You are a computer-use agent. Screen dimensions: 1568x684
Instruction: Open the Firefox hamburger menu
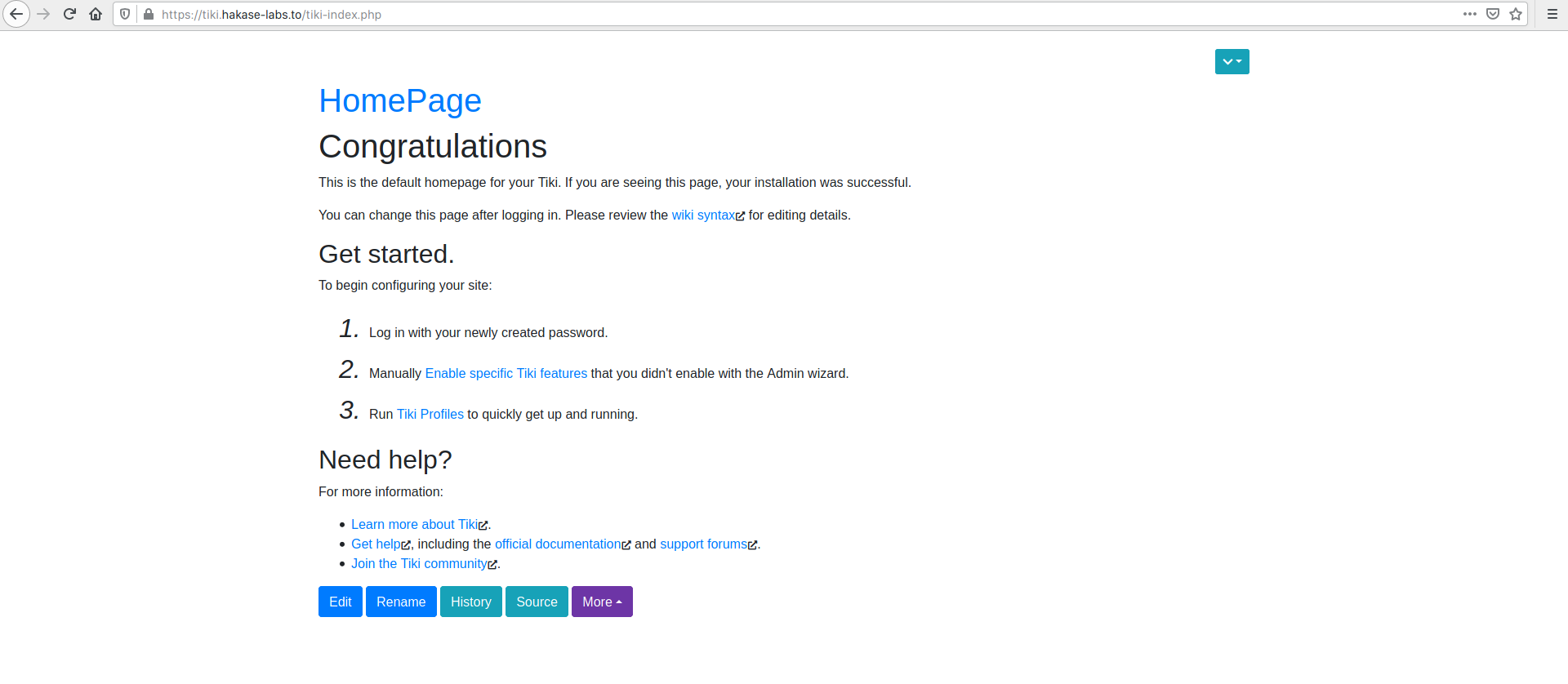tap(1552, 14)
